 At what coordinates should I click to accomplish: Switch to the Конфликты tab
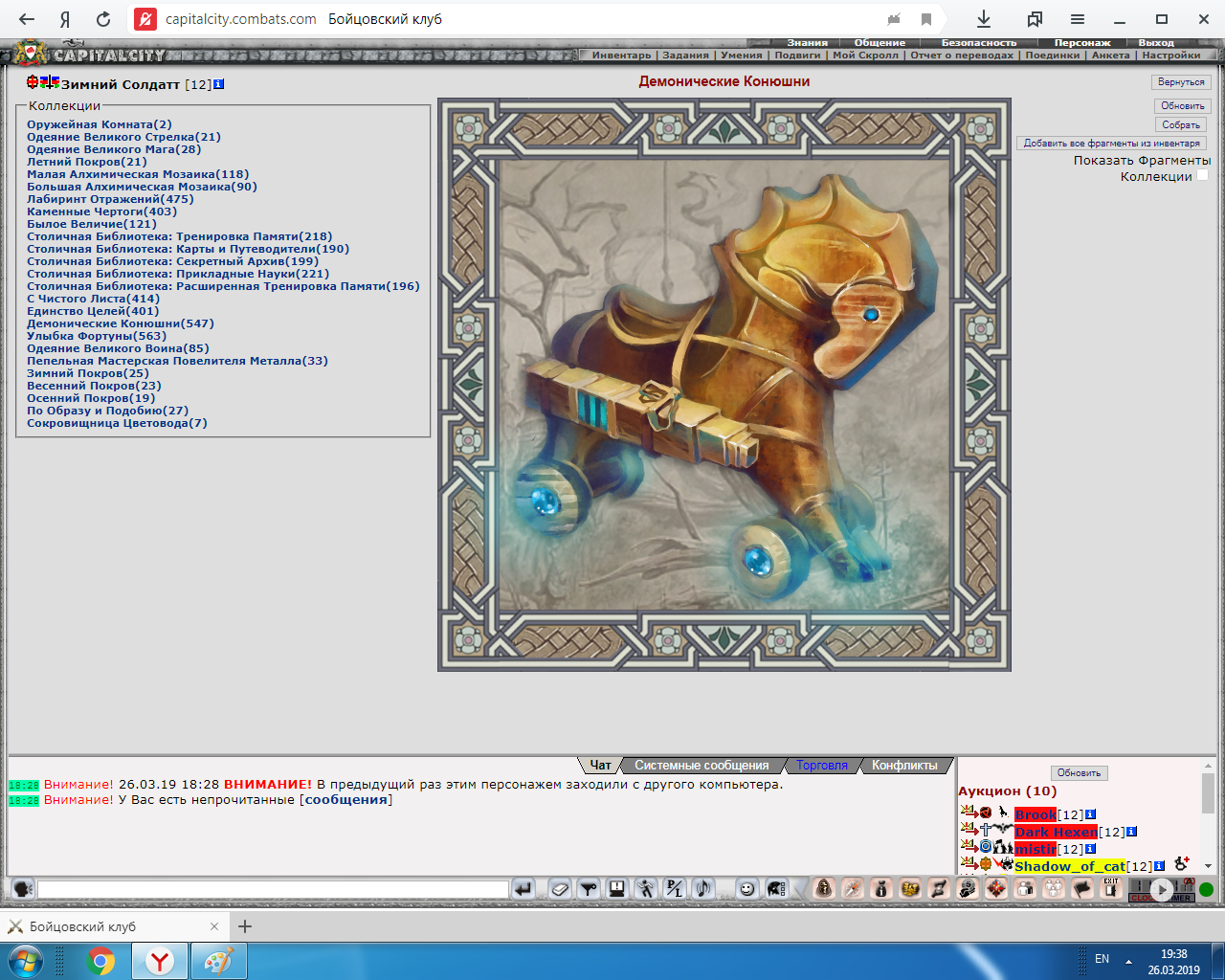[904, 766]
